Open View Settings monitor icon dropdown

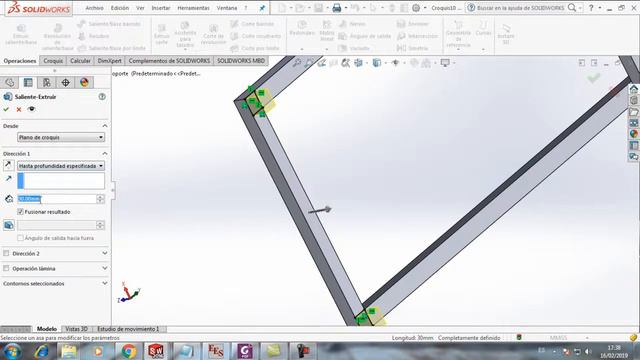445,63
